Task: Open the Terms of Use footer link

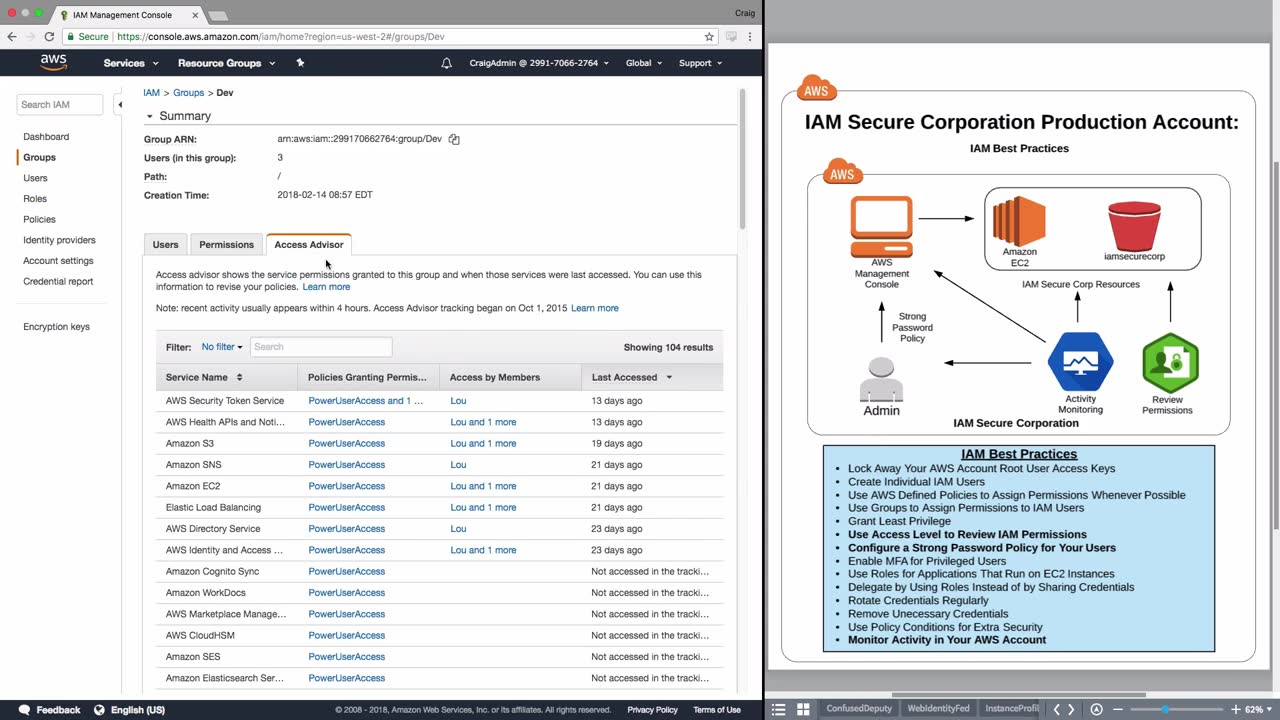Action: (x=717, y=710)
